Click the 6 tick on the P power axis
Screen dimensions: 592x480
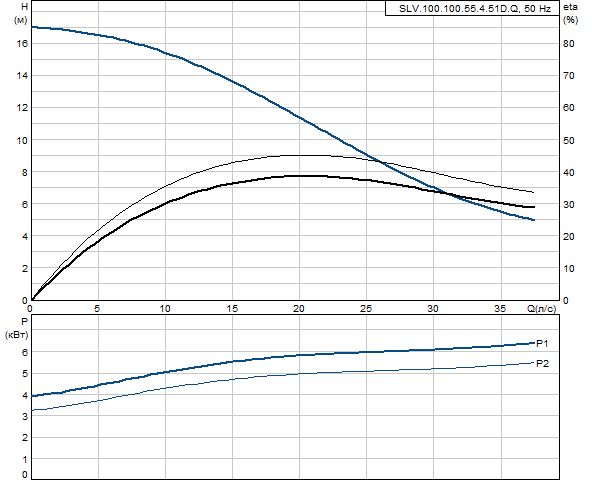click(x=25, y=352)
